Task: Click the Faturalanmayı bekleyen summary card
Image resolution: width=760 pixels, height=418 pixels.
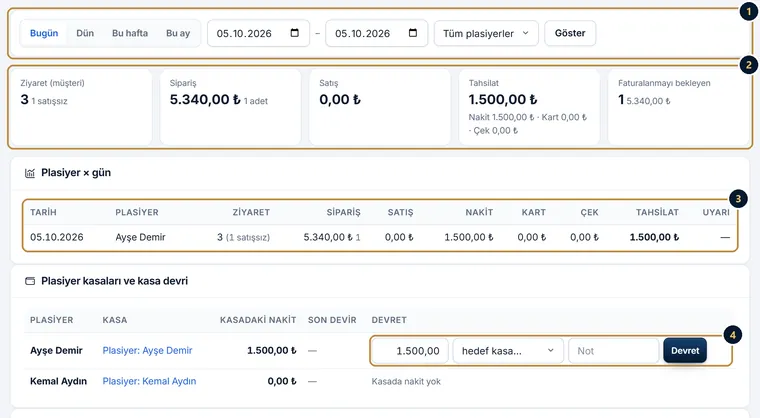Action: (679, 107)
